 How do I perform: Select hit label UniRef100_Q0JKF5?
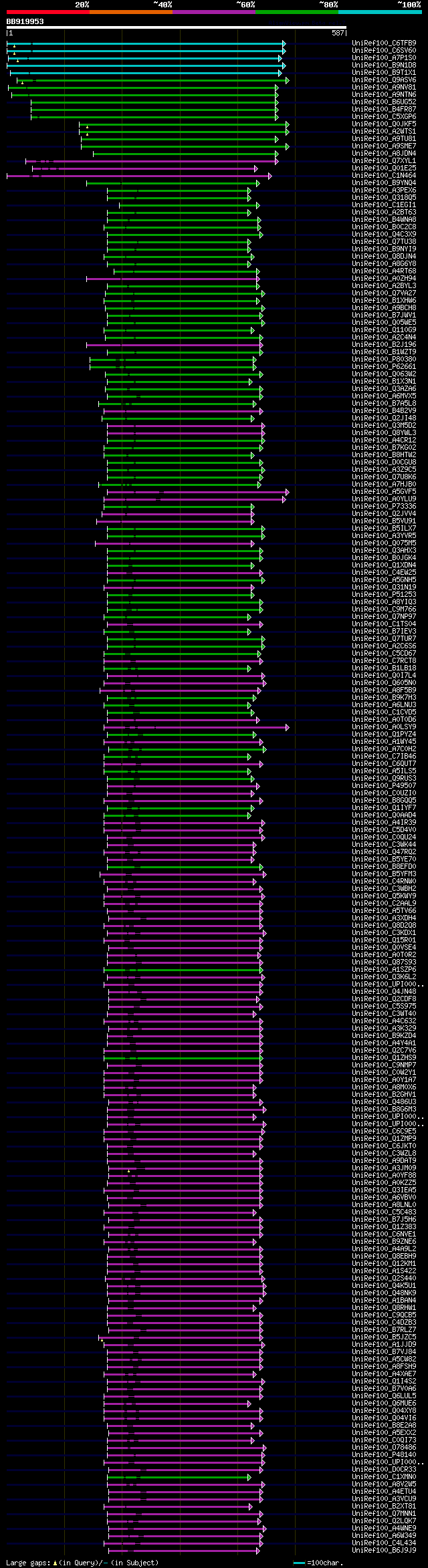[x=384, y=124]
